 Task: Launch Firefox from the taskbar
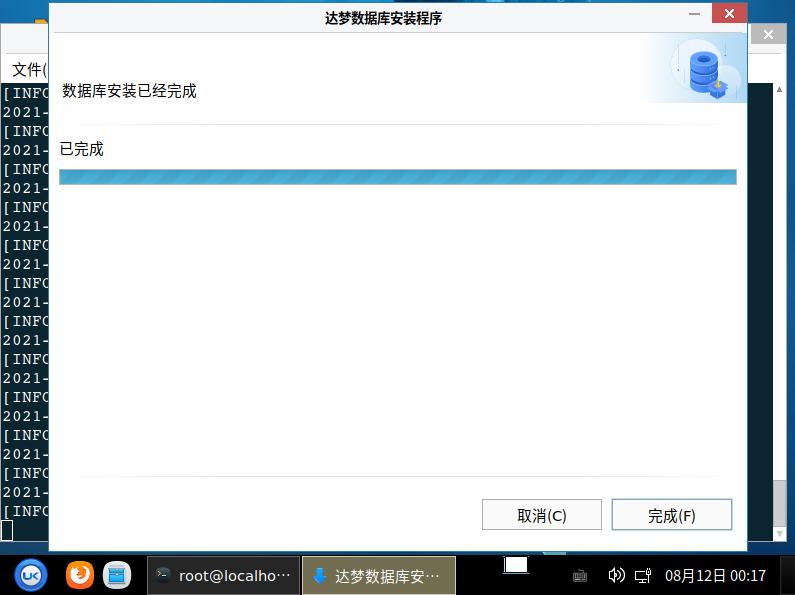coord(80,575)
